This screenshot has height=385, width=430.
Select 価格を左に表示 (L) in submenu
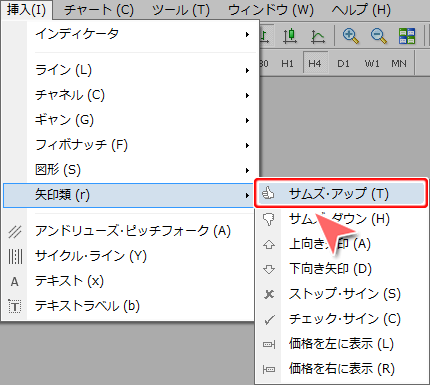pos(341,344)
